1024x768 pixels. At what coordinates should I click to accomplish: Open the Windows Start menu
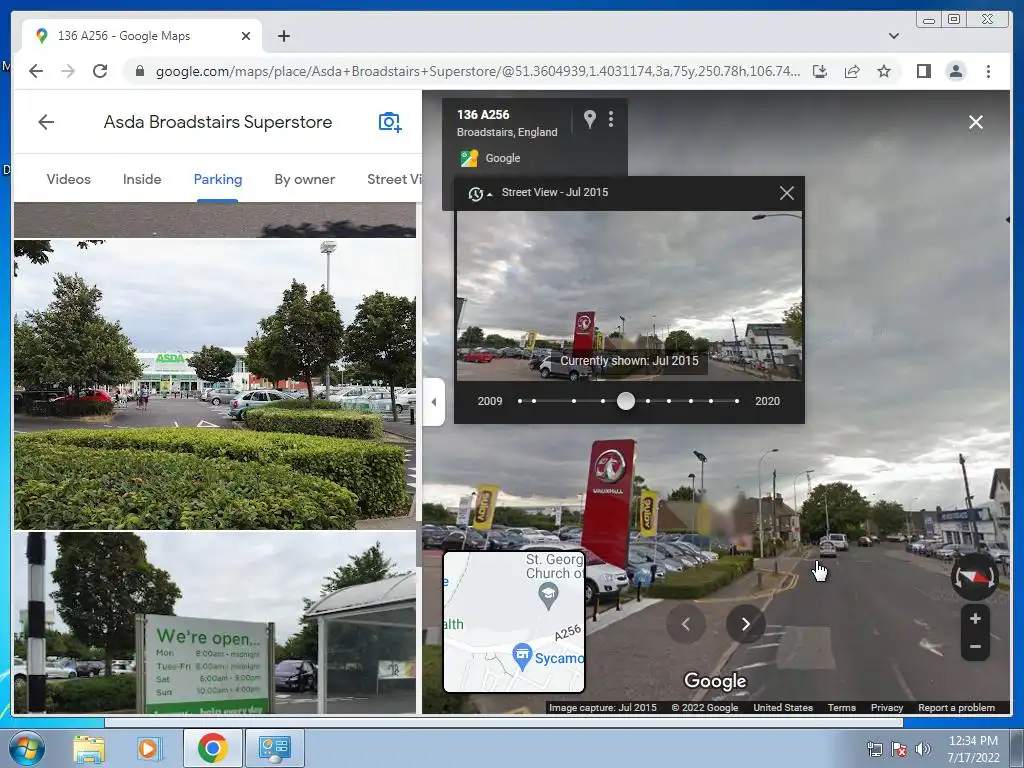[26, 748]
